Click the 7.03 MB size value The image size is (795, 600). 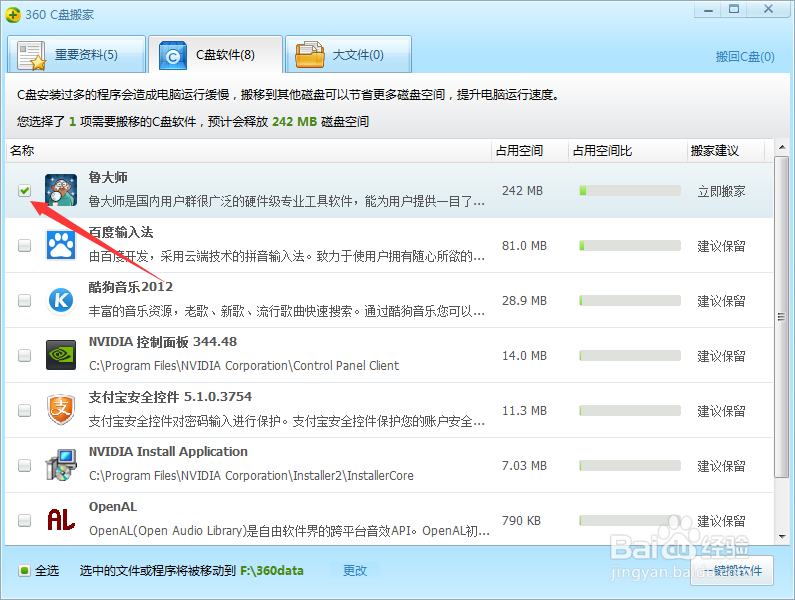click(524, 465)
